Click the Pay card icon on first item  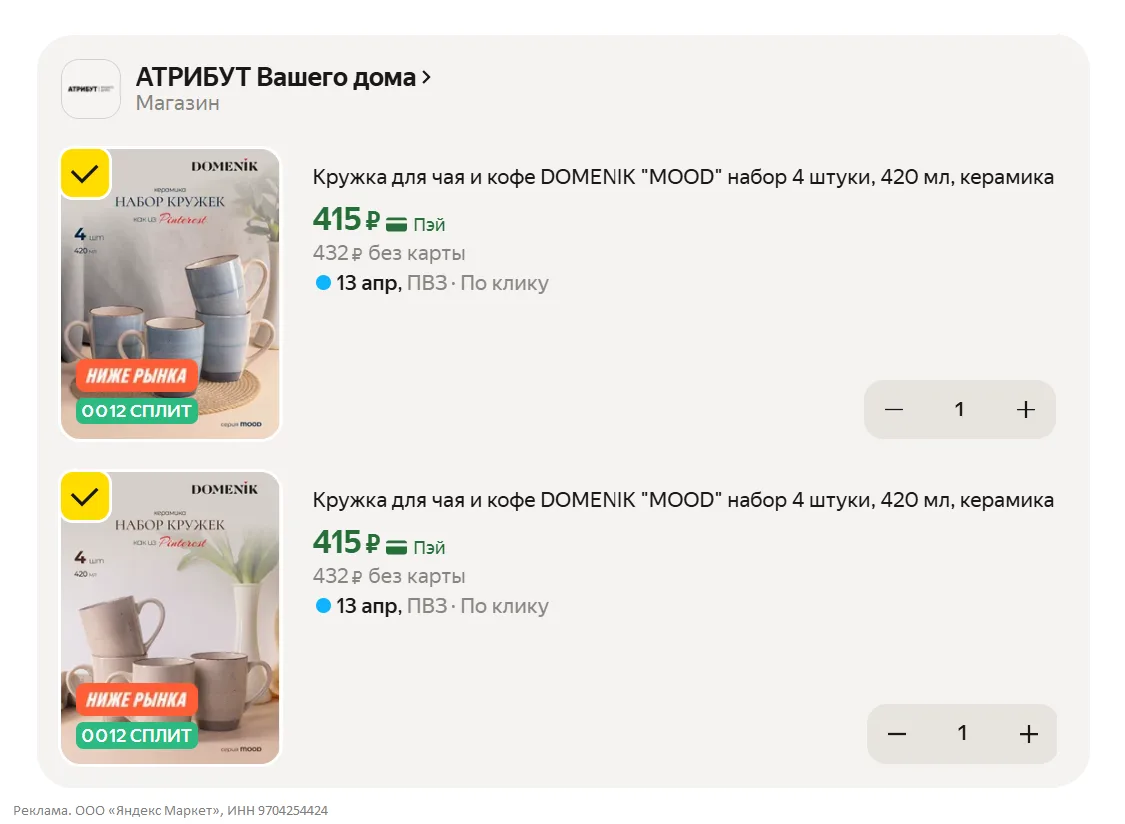(x=397, y=224)
